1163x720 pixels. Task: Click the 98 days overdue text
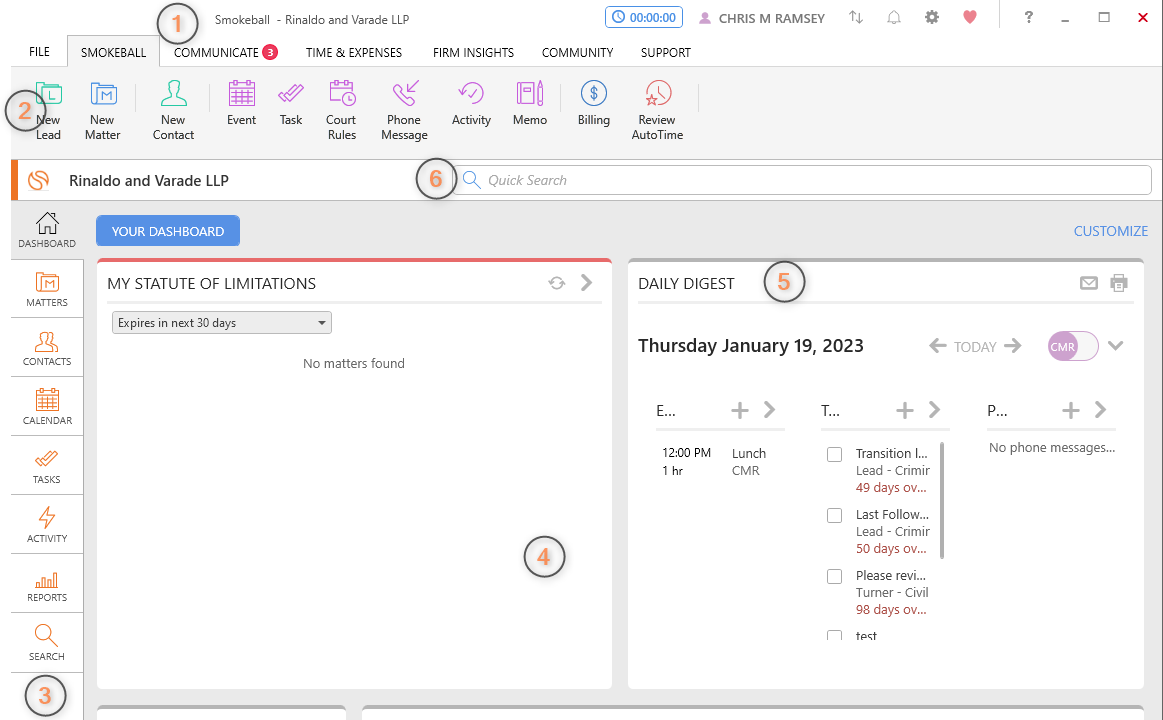coord(891,610)
